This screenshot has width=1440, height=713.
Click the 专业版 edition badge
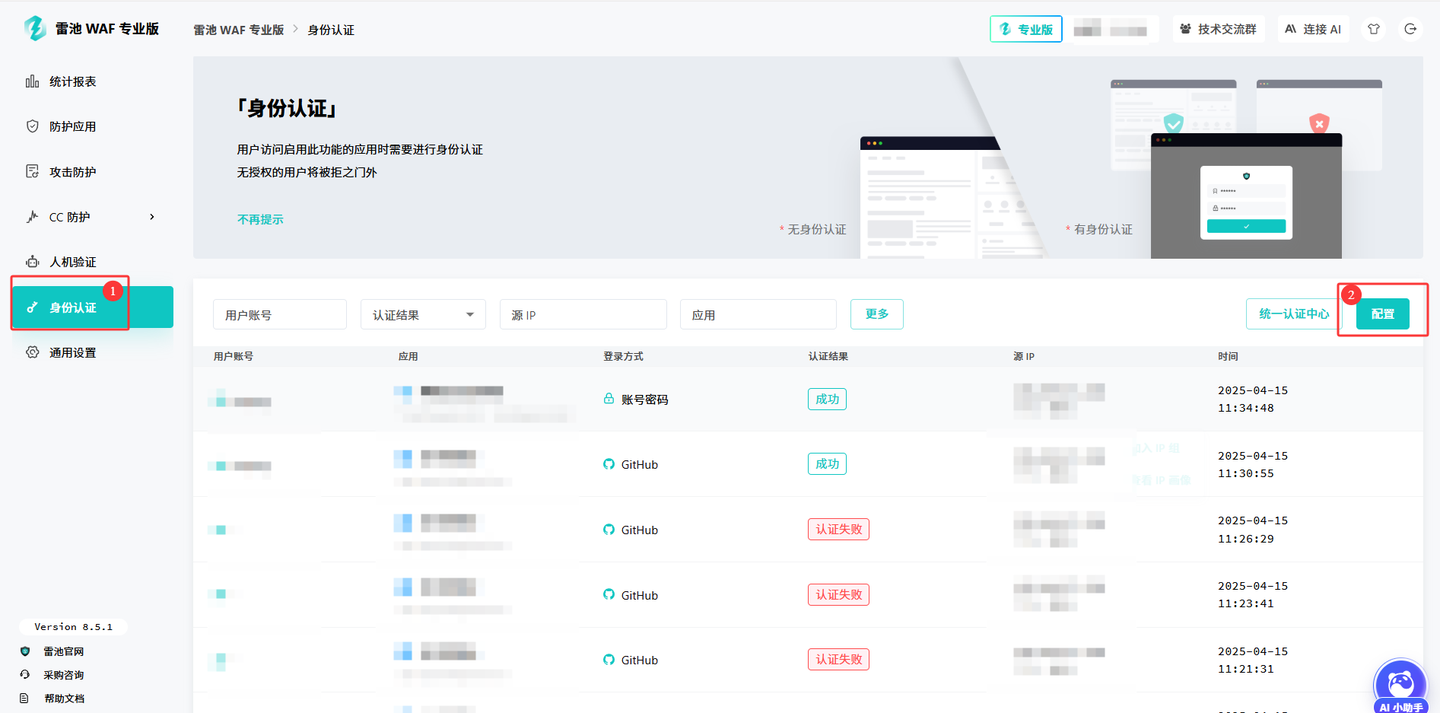click(1026, 29)
